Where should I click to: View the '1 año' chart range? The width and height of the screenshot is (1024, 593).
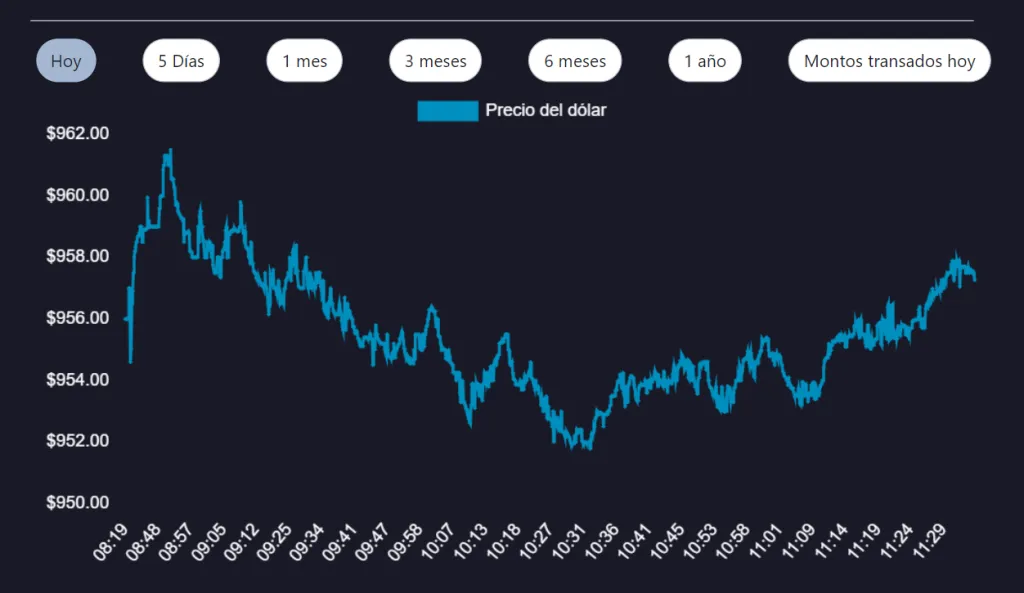704,60
